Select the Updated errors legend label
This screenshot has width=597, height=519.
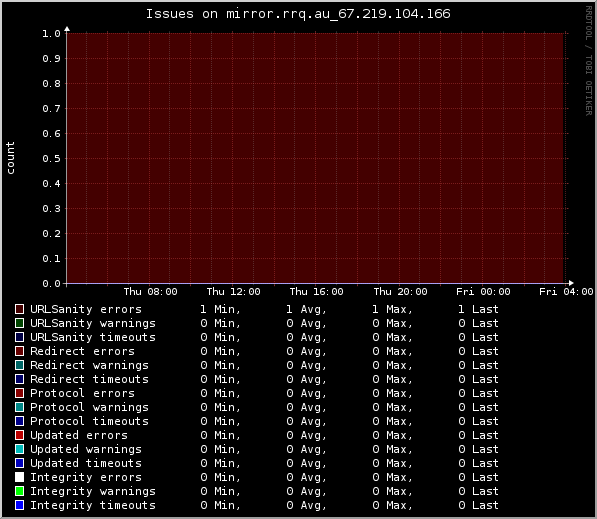(x=79, y=435)
